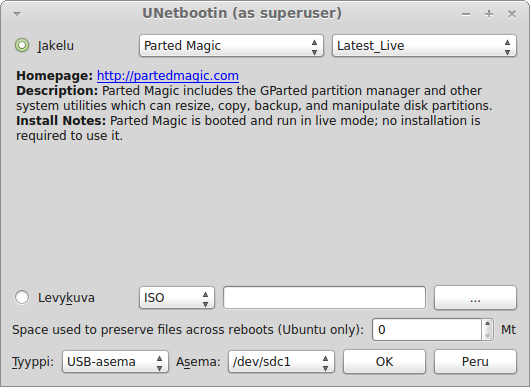530x387 pixels.
Task: Decrease persistence space with down arrow
Action: click(487, 335)
